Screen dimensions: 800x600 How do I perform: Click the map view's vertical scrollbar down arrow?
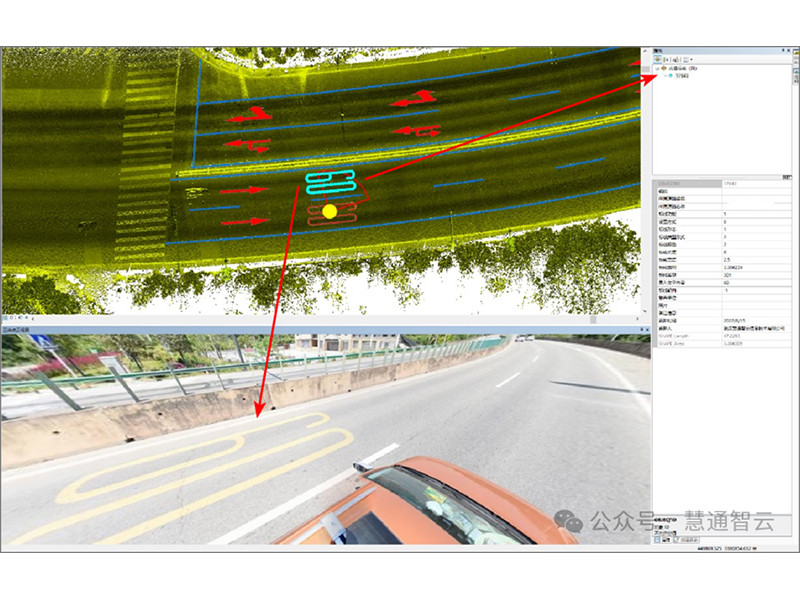(645, 311)
